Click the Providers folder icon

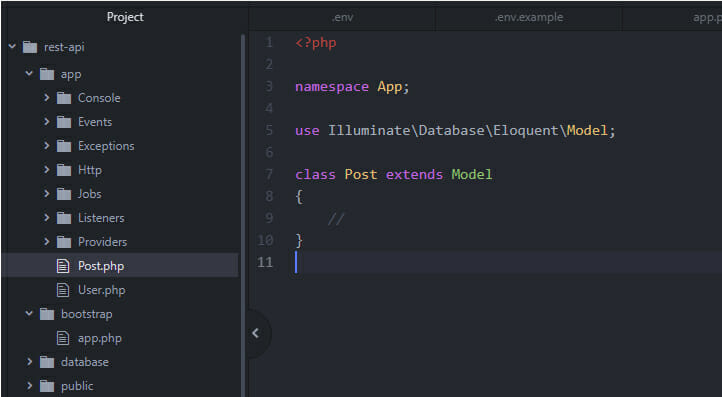click(x=64, y=242)
